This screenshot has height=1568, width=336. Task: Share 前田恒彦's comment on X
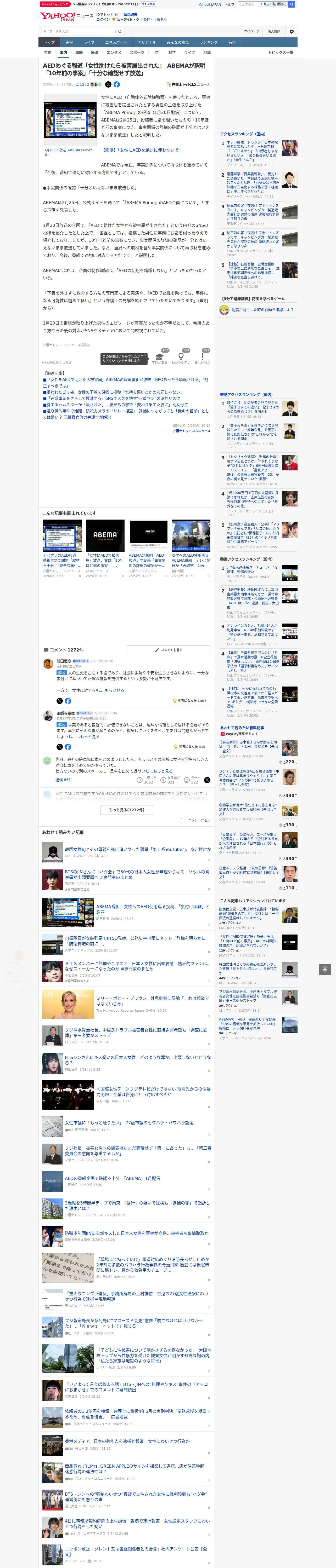pos(60,701)
